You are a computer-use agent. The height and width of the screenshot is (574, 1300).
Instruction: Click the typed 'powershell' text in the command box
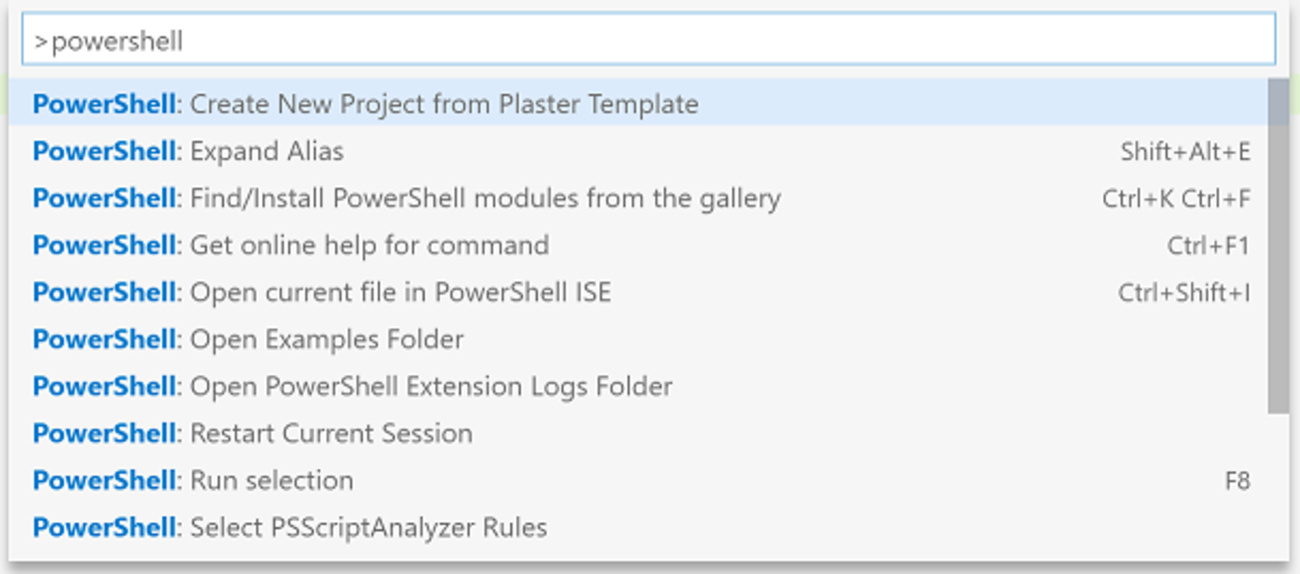click(x=117, y=41)
